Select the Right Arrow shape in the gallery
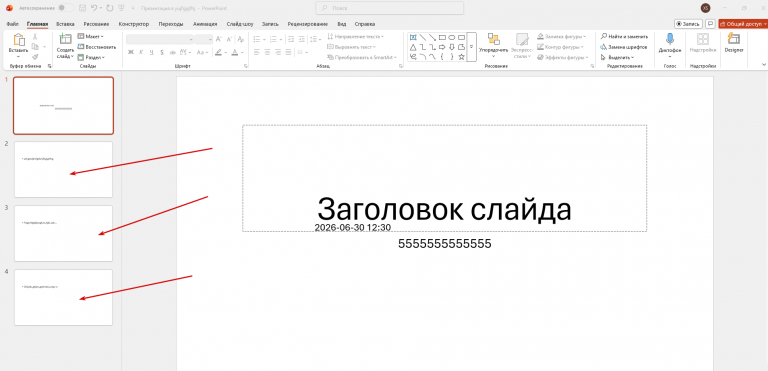Viewport: 768px width, 371px height. (442, 47)
